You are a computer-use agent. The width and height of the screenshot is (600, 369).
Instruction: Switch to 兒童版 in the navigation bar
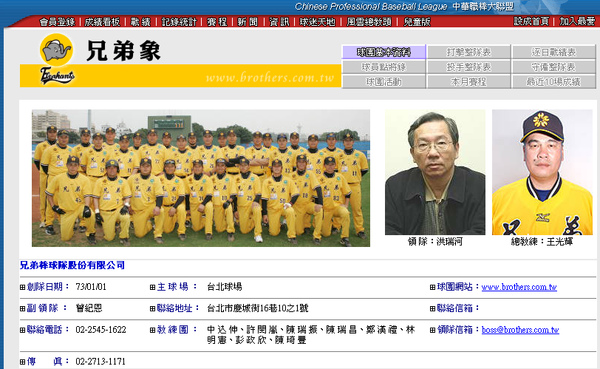pos(417,22)
